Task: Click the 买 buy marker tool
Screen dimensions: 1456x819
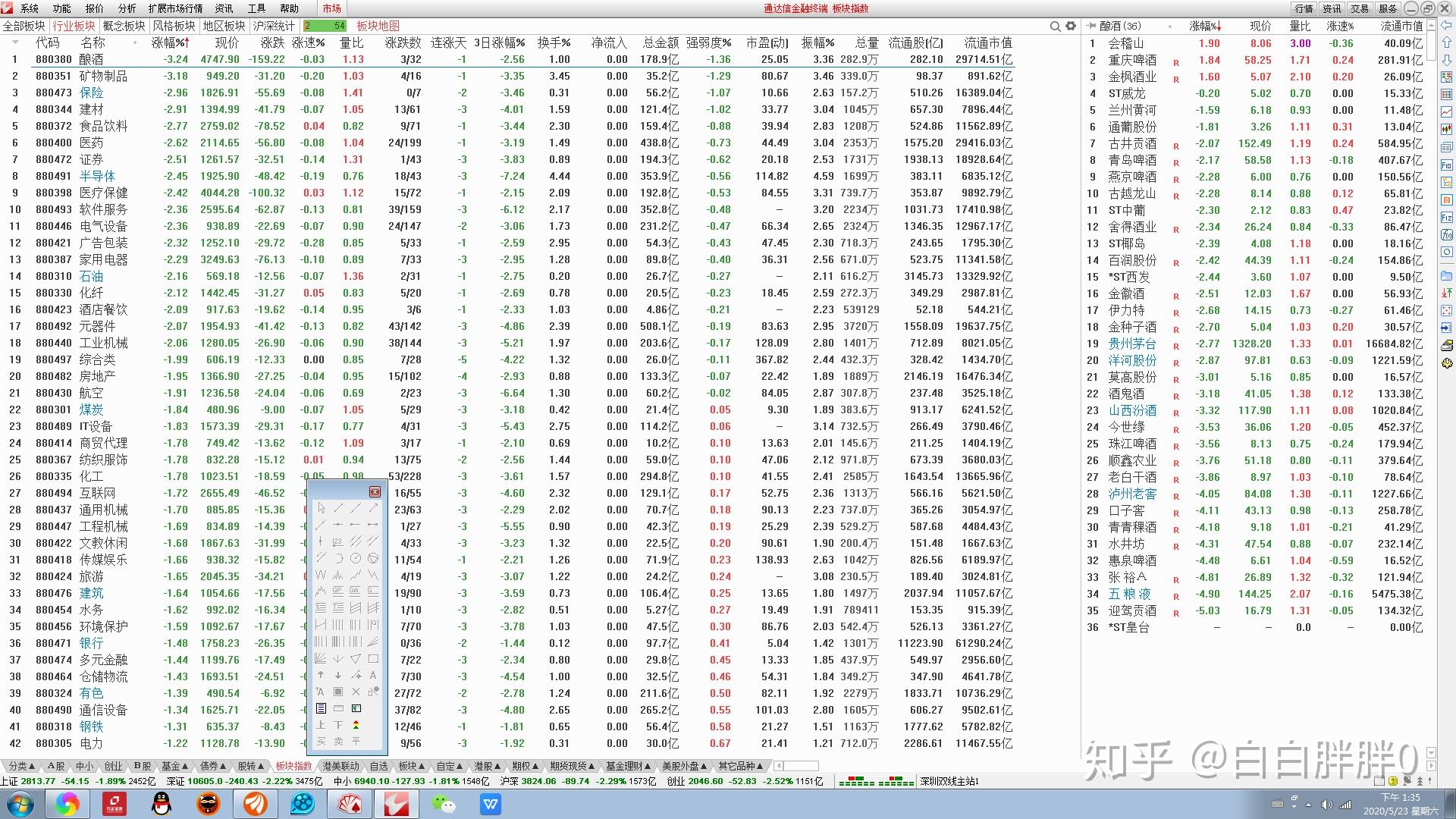Action: pos(321,741)
